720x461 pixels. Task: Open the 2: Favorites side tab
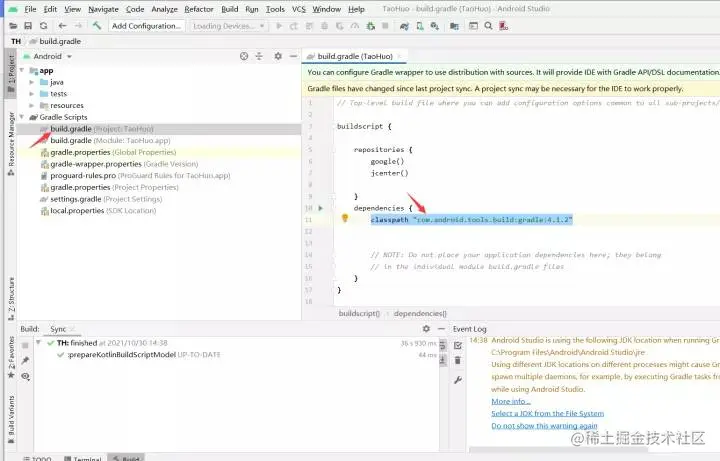click(11, 358)
